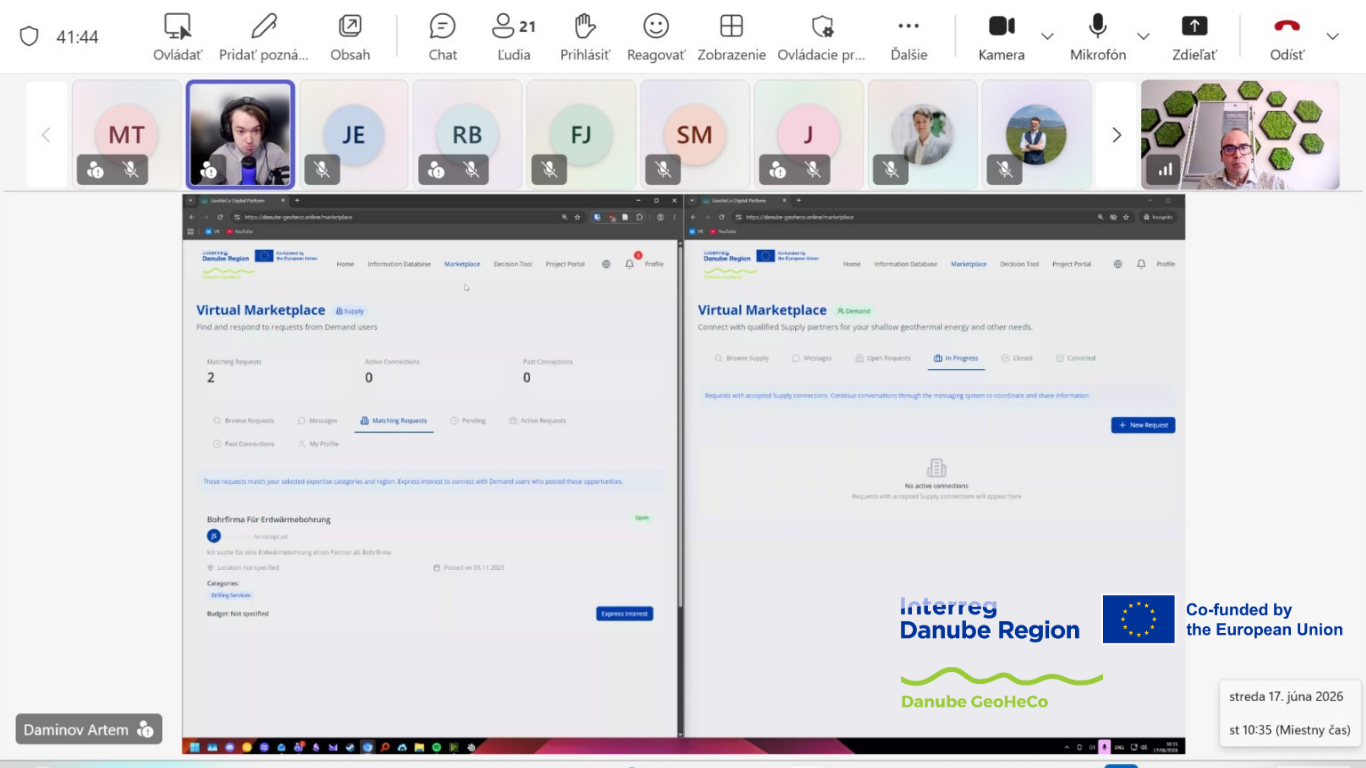Click Ovládať take control button
This screenshot has width=1366, height=768.
(x=178, y=37)
